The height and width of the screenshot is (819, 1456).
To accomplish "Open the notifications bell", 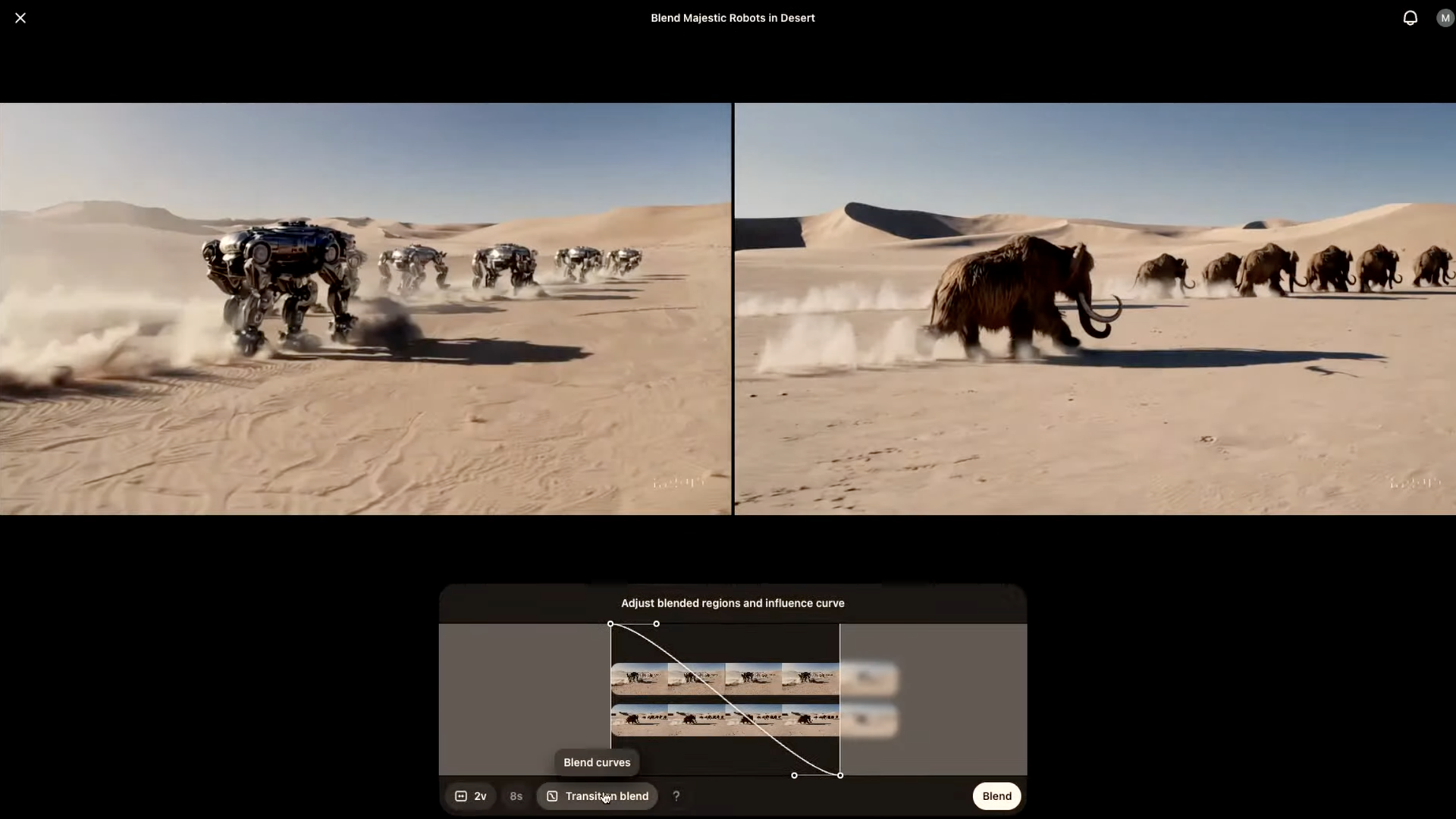I will click(1410, 17).
